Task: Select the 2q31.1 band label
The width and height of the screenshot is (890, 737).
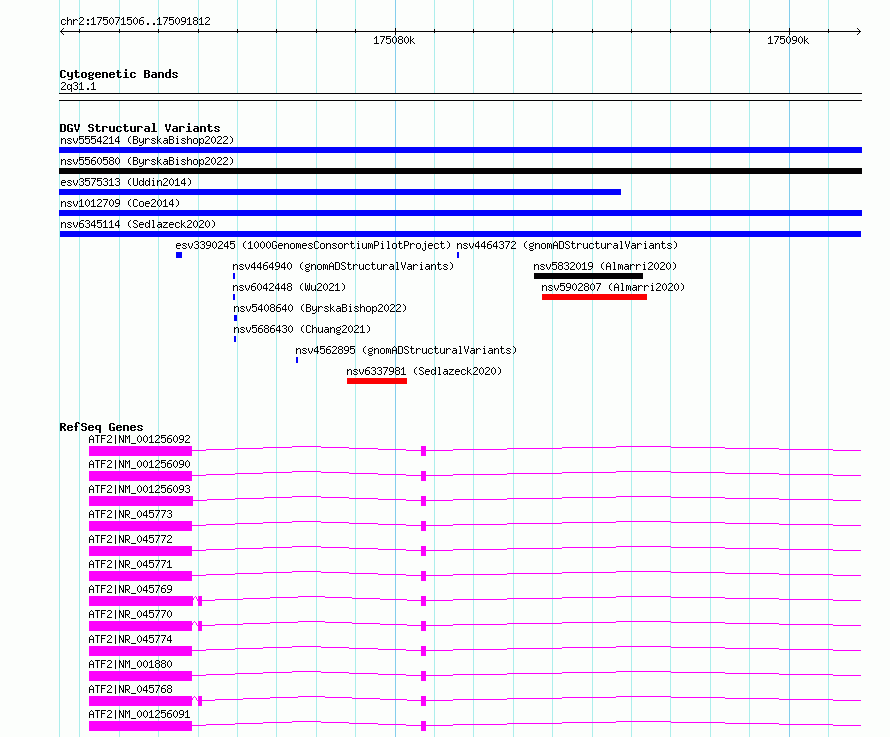Action: [78, 86]
